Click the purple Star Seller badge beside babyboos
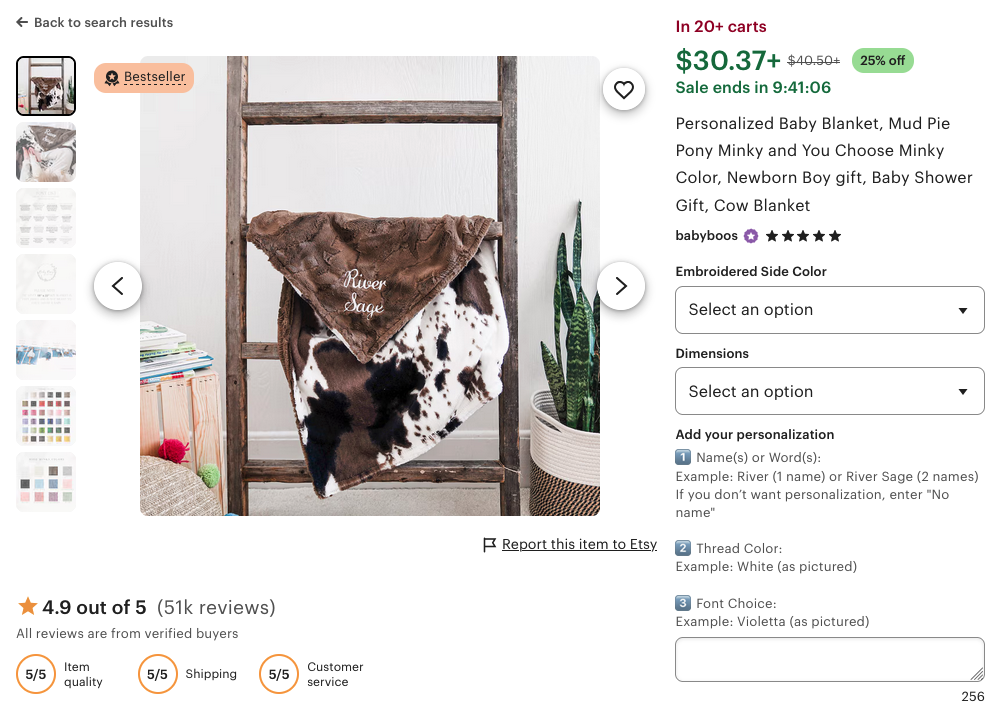 click(751, 235)
